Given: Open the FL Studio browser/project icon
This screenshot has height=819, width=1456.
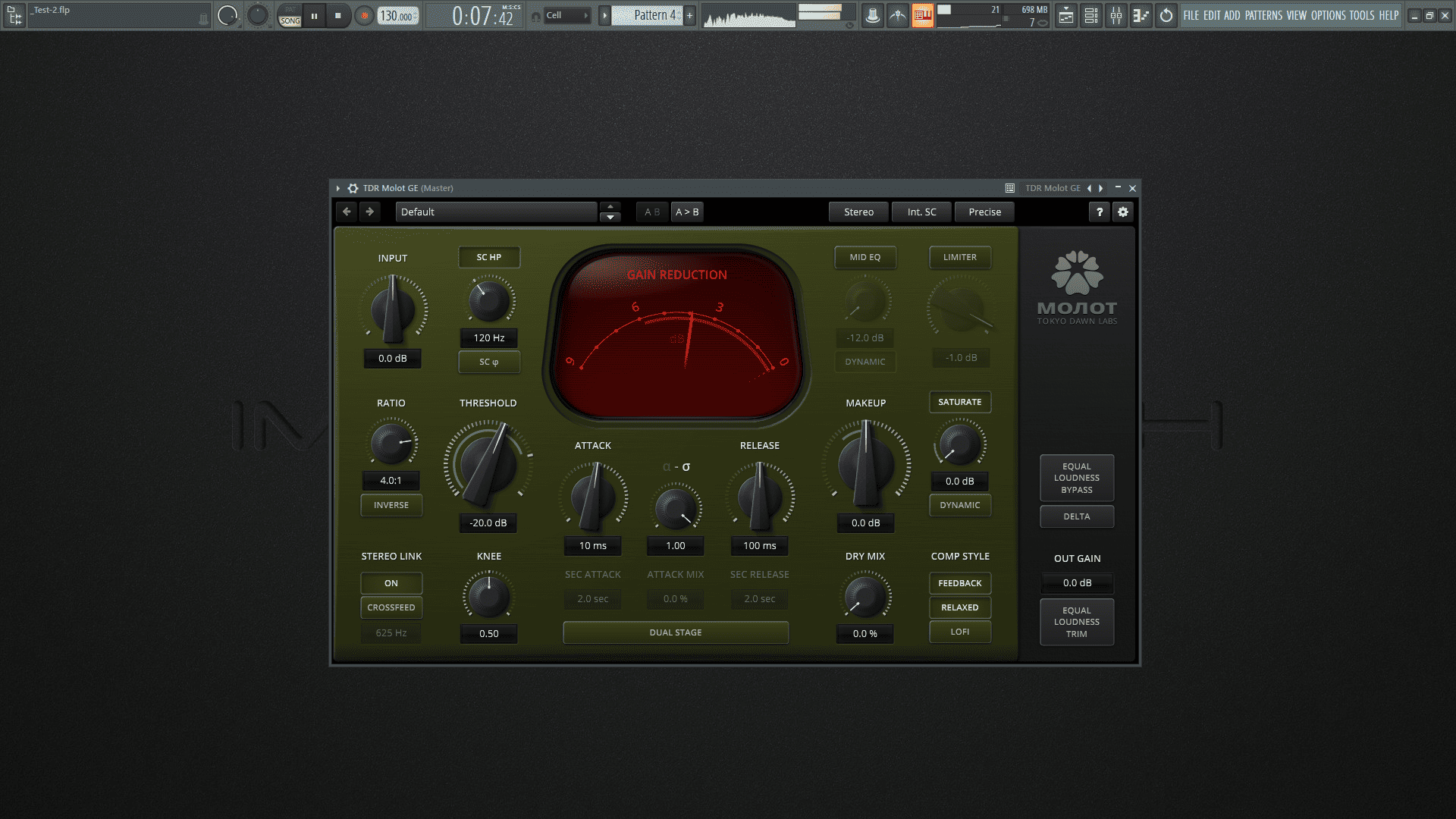Looking at the screenshot, I should (x=14, y=15).
